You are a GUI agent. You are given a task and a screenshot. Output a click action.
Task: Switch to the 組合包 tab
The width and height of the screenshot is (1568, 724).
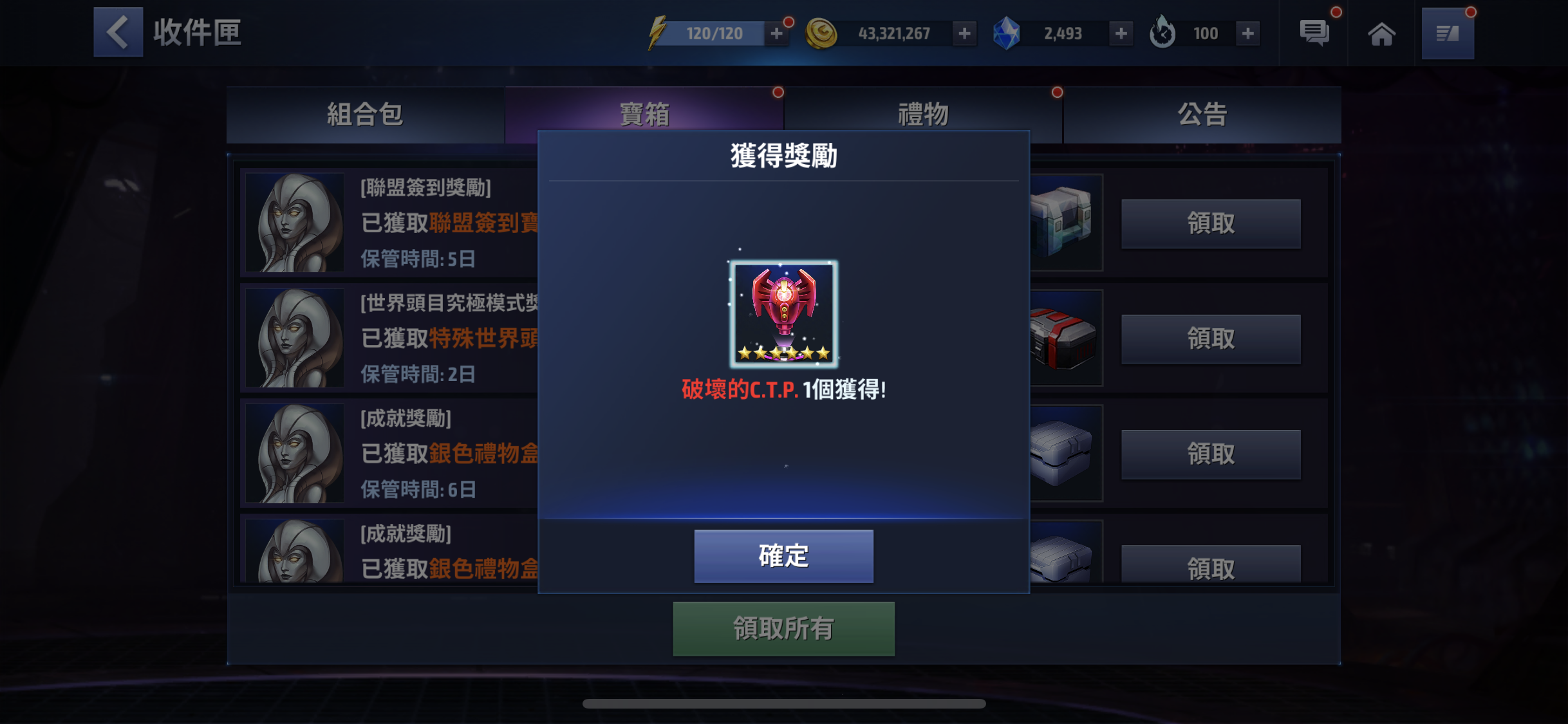tap(365, 115)
